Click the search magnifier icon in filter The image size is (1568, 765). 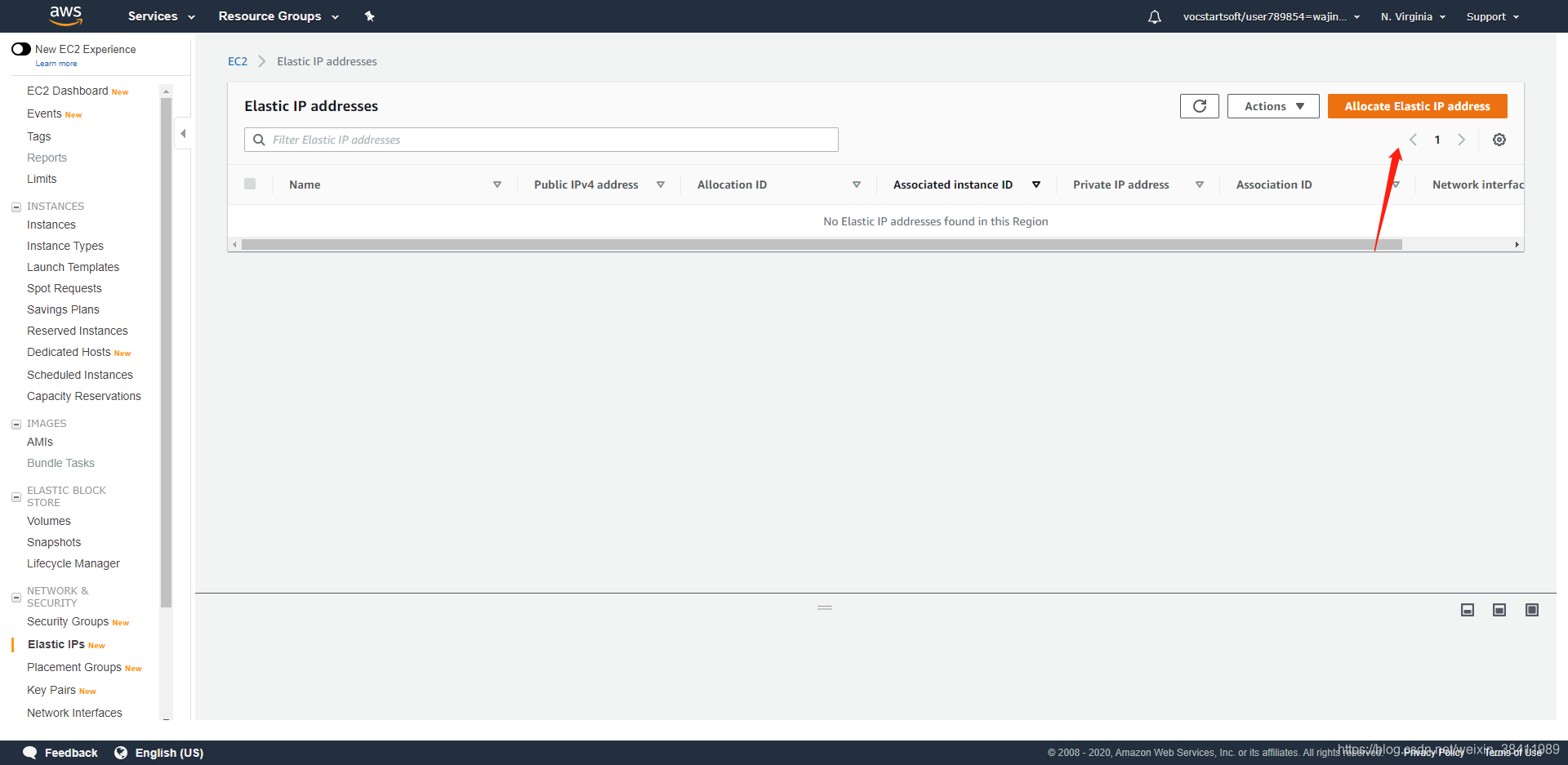point(259,140)
